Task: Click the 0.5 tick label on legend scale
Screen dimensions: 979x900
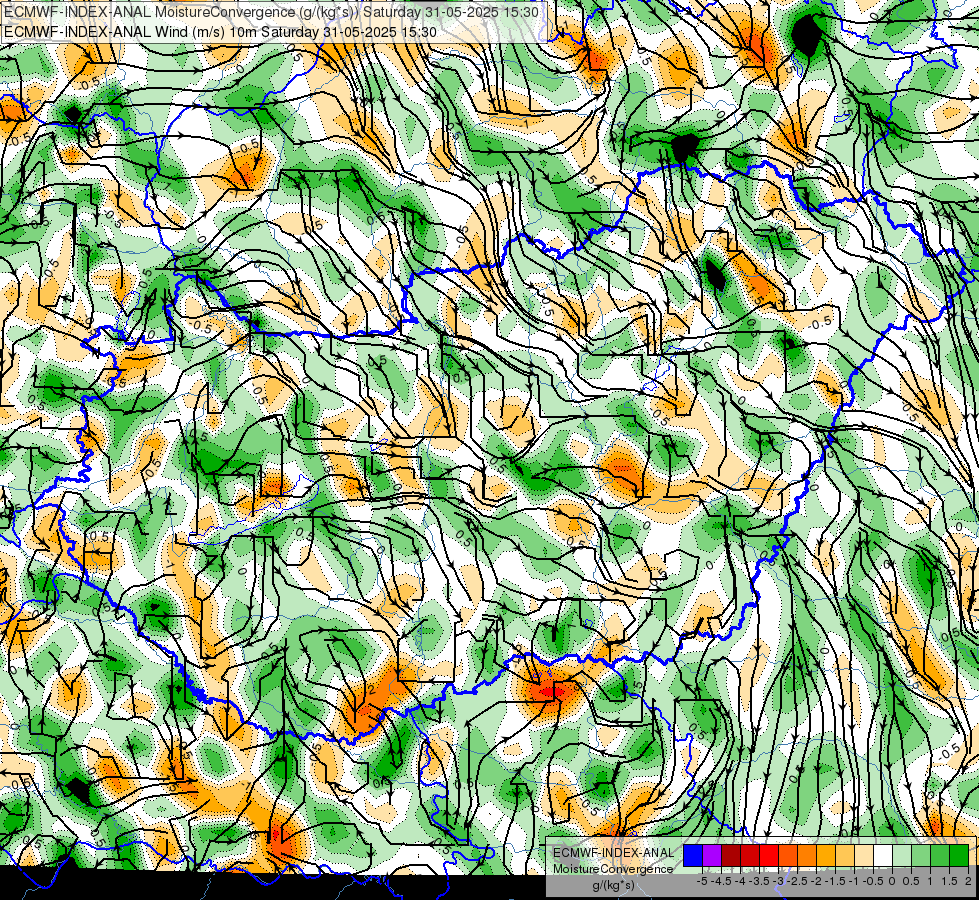Action: coord(911,881)
